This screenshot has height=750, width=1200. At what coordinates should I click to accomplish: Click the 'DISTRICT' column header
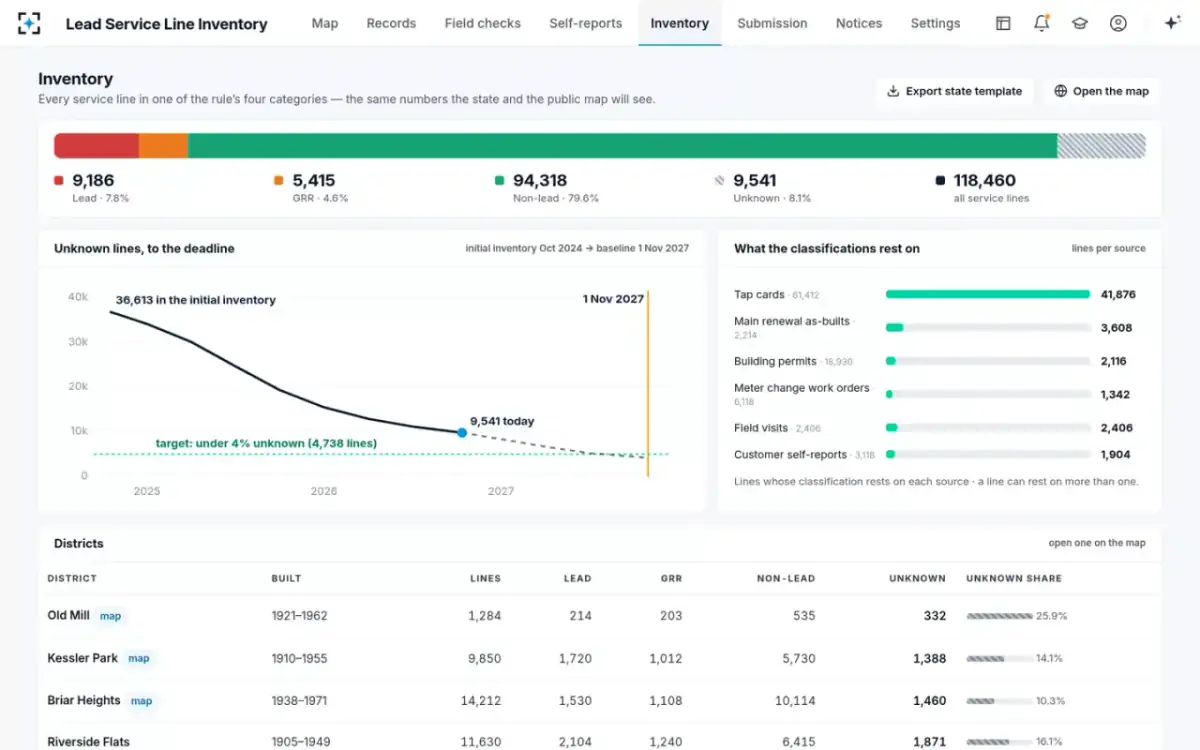tap(72, 578)
